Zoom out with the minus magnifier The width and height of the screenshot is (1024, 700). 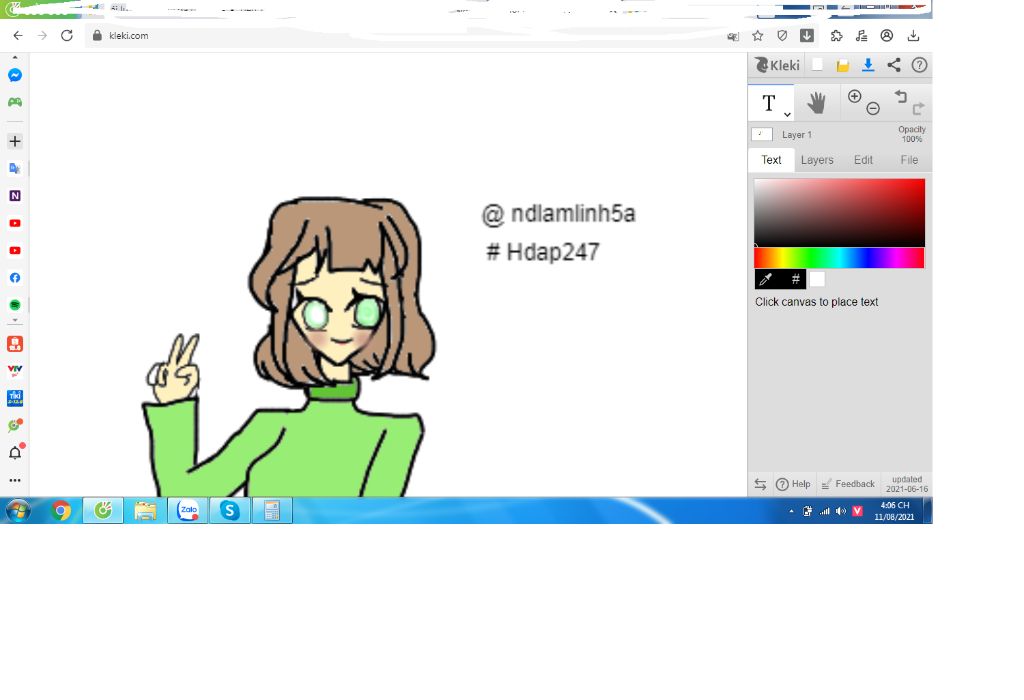tap(873, 108)
